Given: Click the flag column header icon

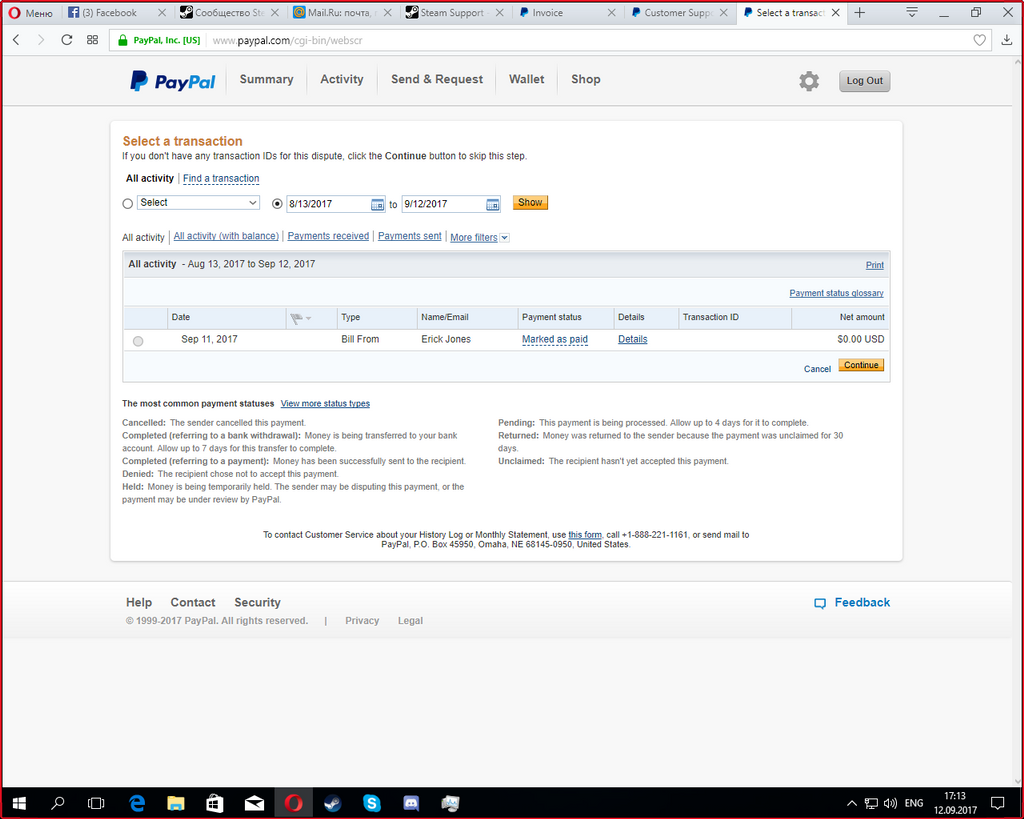Looking at the screenshot, I should tap(296, 318).
